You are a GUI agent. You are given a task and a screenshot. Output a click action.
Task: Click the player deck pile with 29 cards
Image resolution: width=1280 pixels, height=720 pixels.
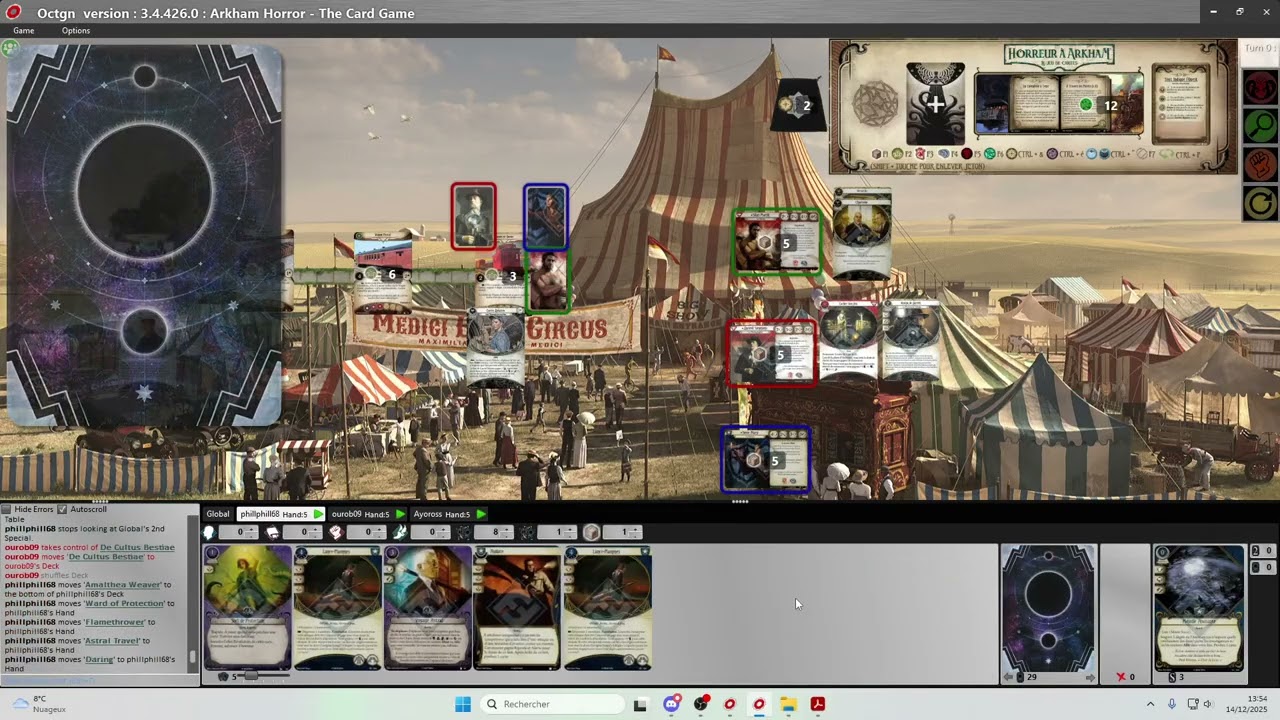click(1048, 608)
